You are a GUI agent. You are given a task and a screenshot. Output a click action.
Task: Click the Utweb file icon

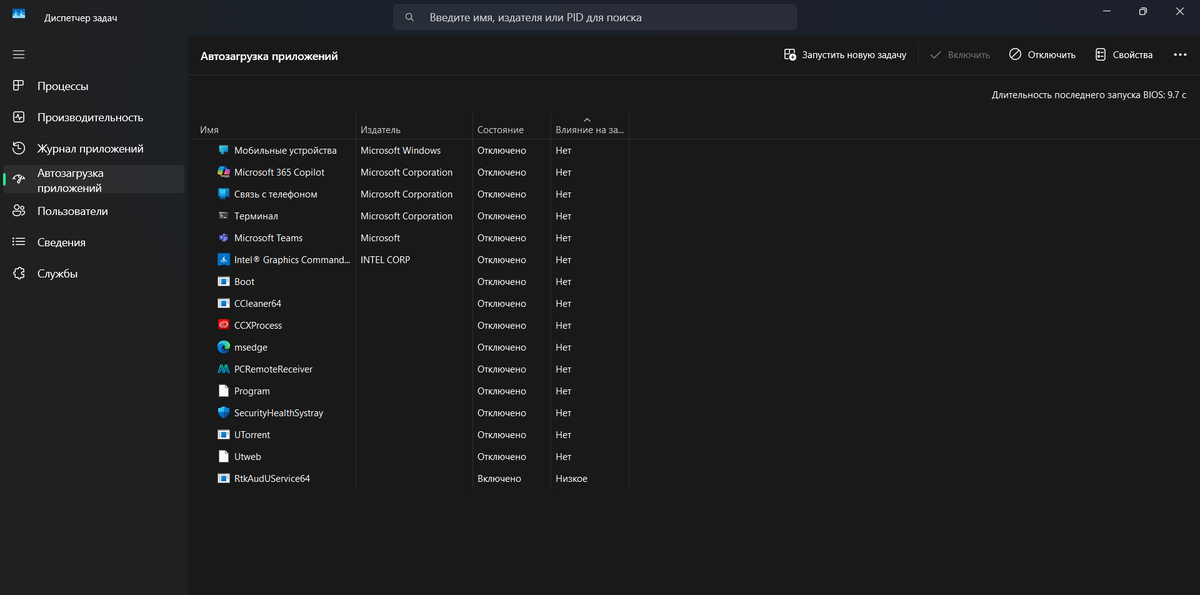point(224,457)
